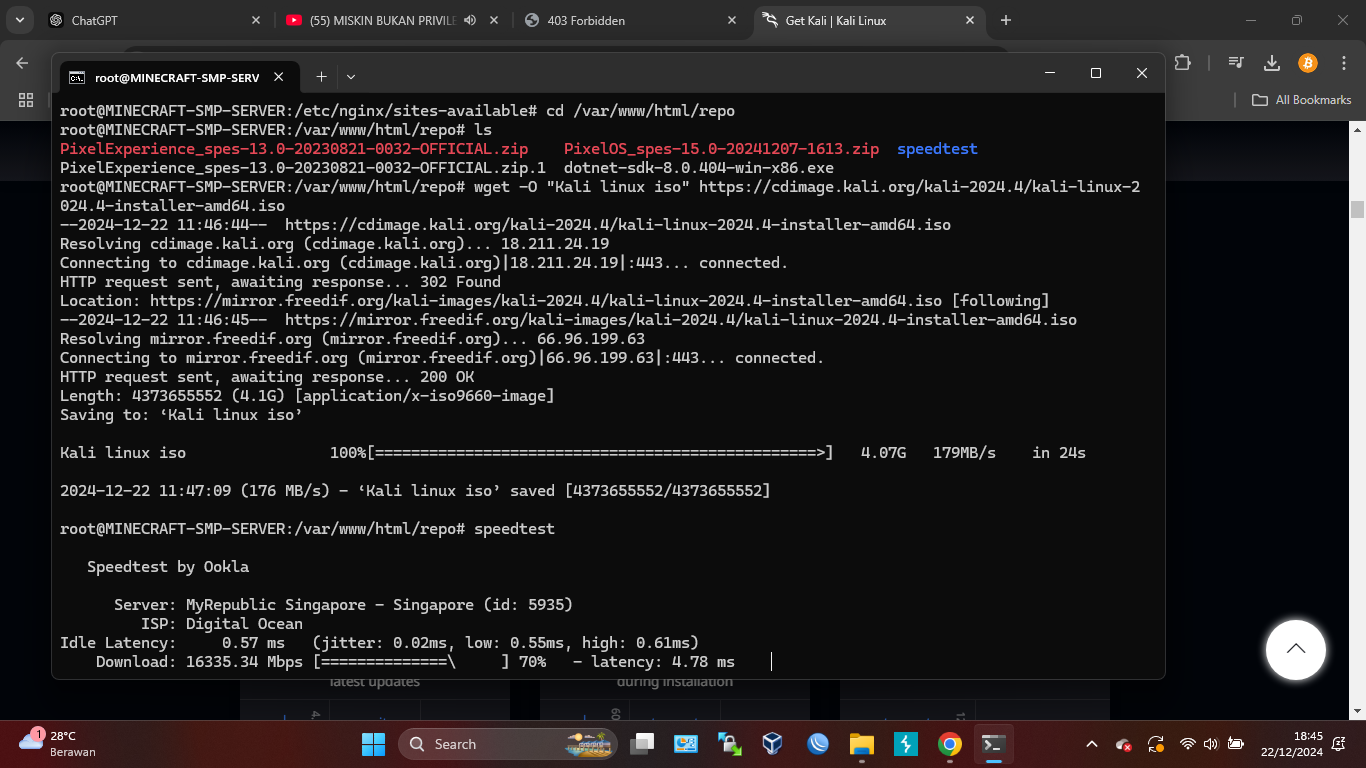Click the PixelOS_spes-15.0-20241207-1613.zip filename
1366x768 pixels.
coord(721,149)
